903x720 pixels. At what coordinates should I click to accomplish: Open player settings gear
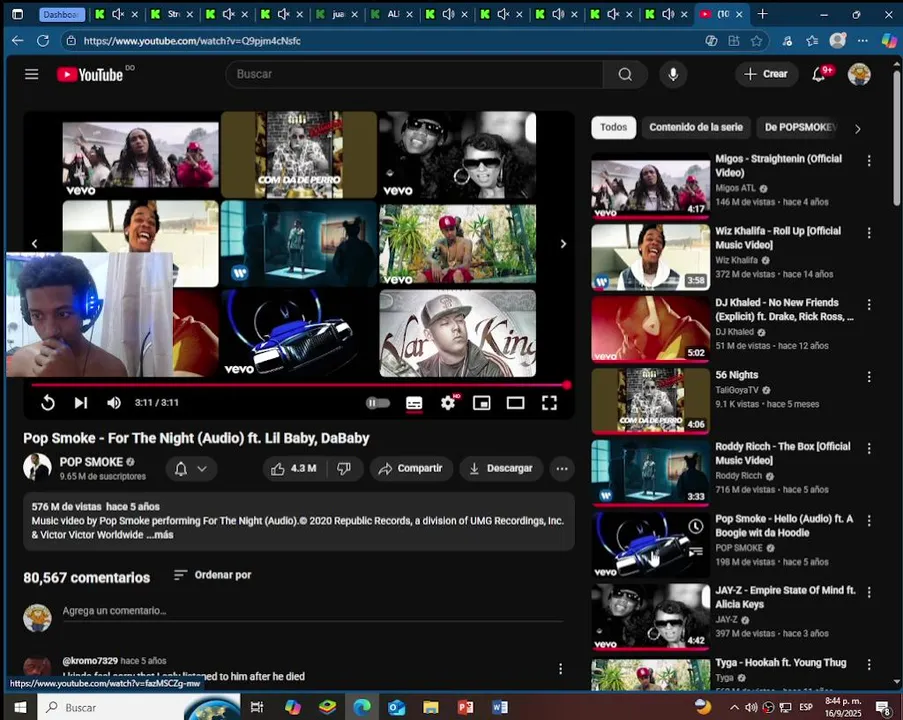click(x=448, y=403)
